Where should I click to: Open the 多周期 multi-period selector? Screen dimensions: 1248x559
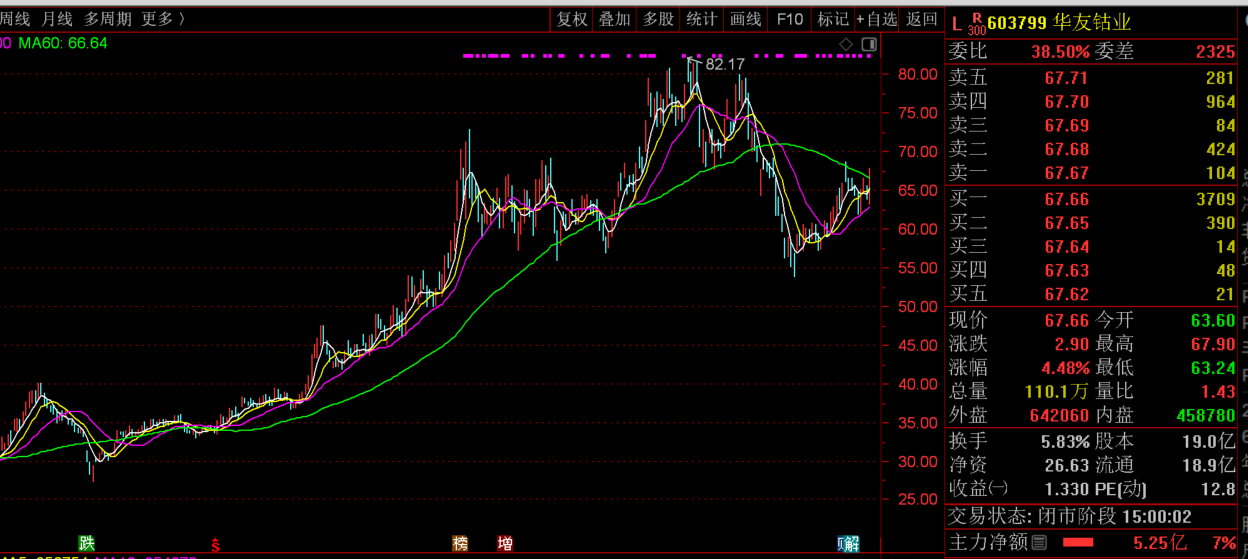(x=107, y=19)
